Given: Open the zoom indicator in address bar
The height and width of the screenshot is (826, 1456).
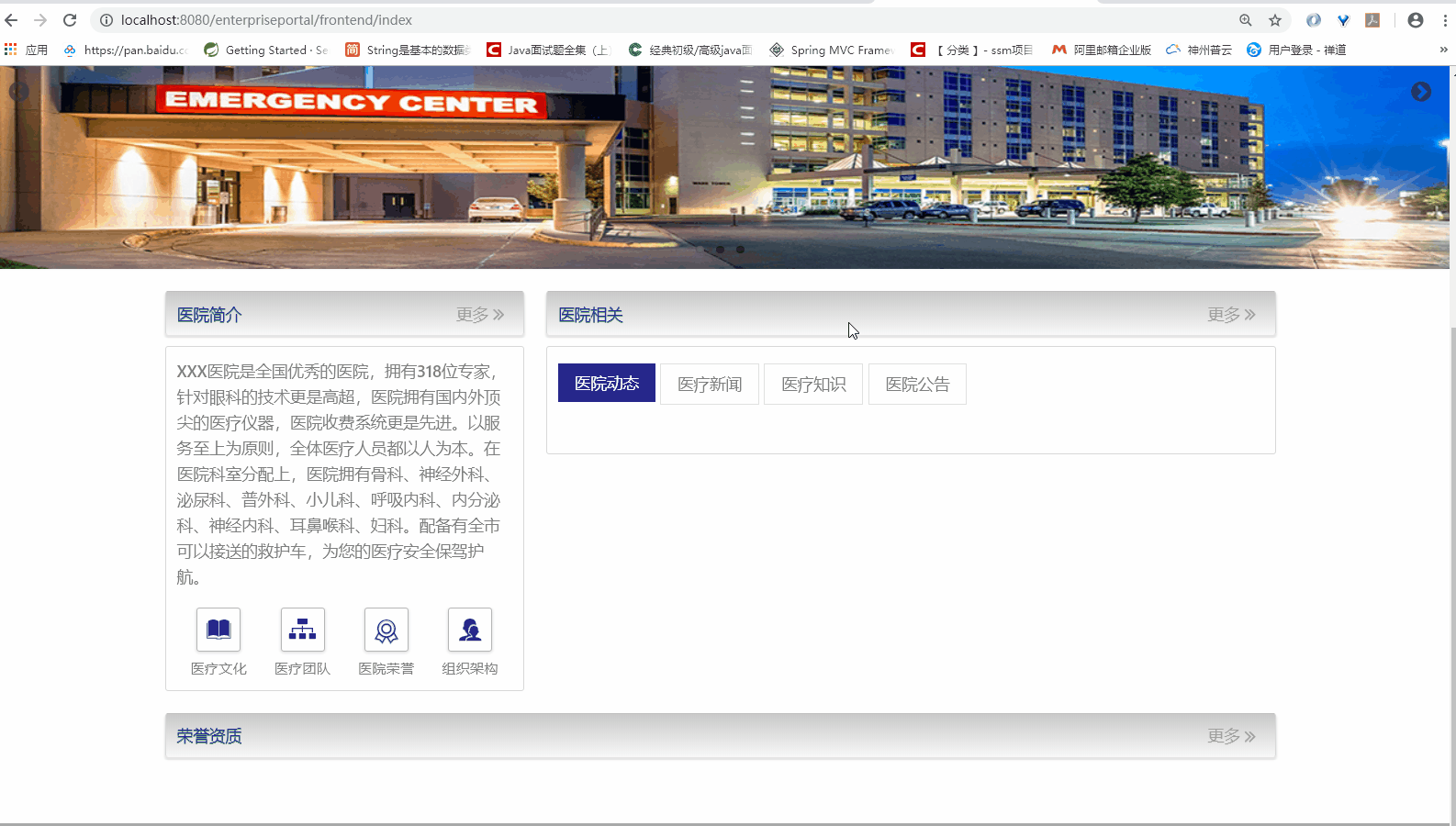Looking at the screenshot, I should 1246,20.
